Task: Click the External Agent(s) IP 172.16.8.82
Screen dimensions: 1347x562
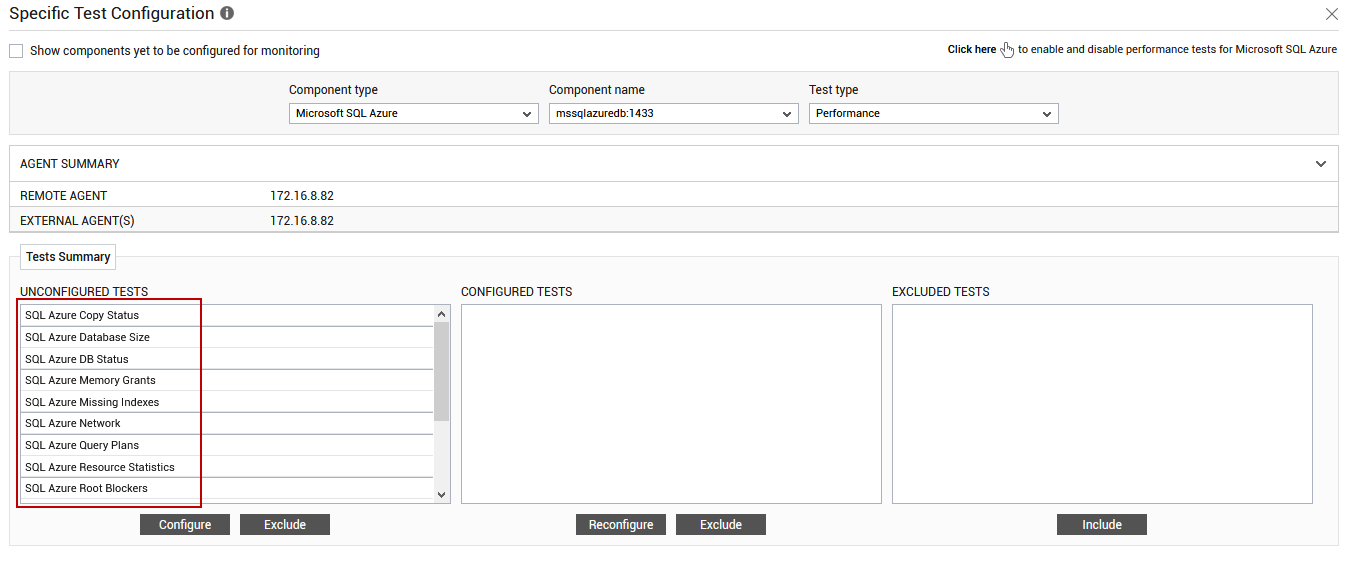Action: click(x=302, y=221)
